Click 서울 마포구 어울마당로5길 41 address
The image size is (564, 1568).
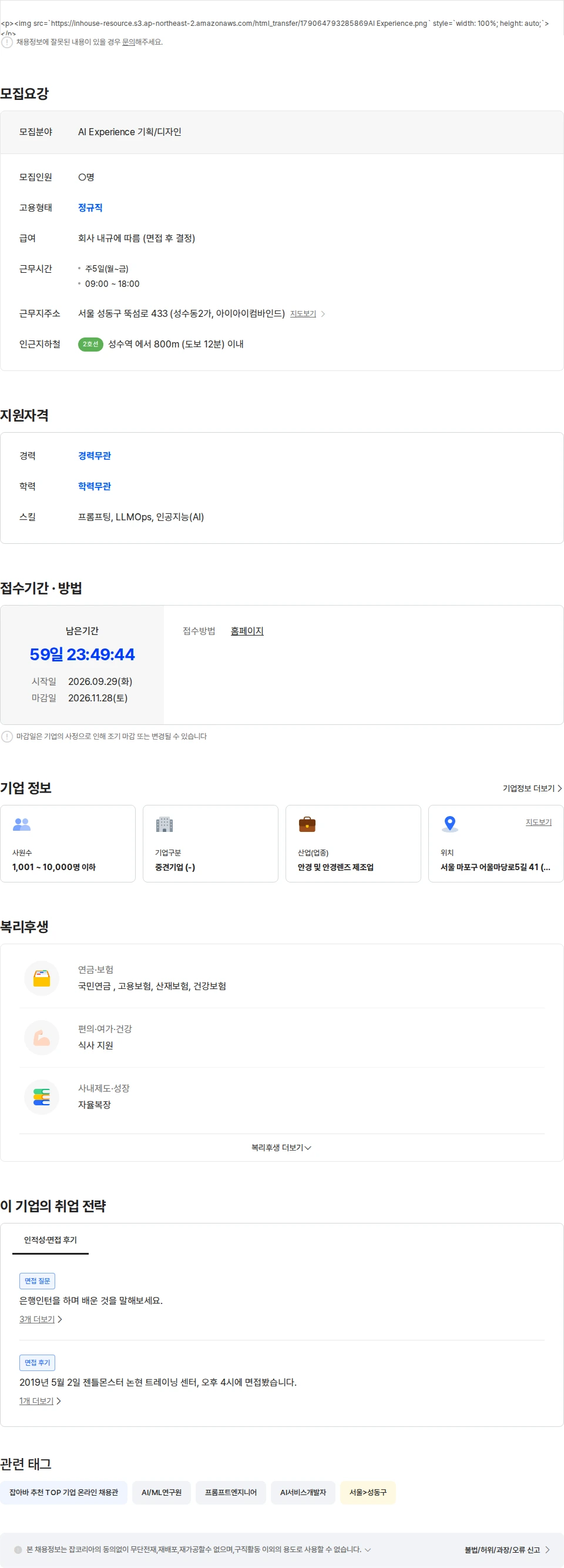tap(495, 867)
